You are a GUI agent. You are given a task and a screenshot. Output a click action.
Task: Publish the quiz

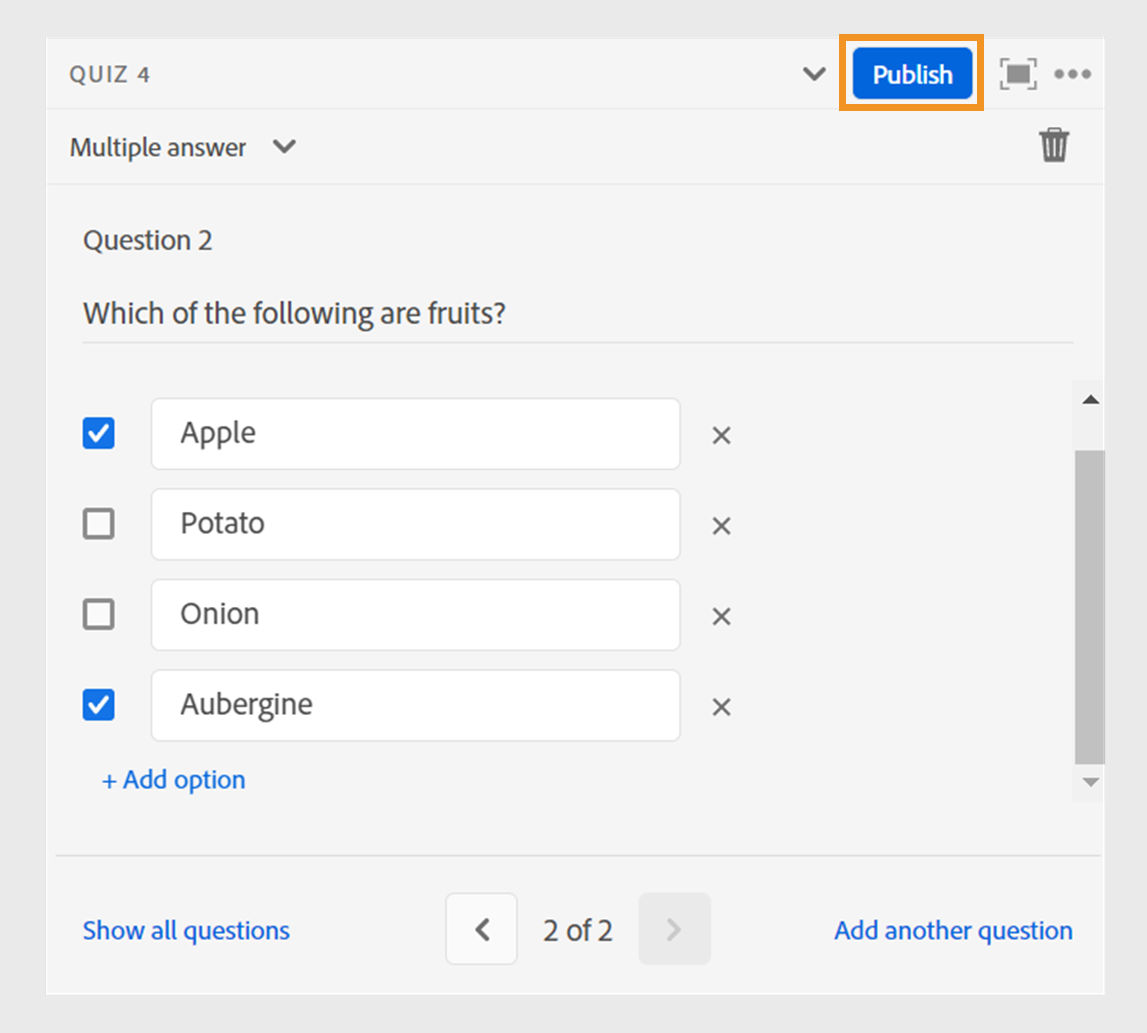click(912, 74)
